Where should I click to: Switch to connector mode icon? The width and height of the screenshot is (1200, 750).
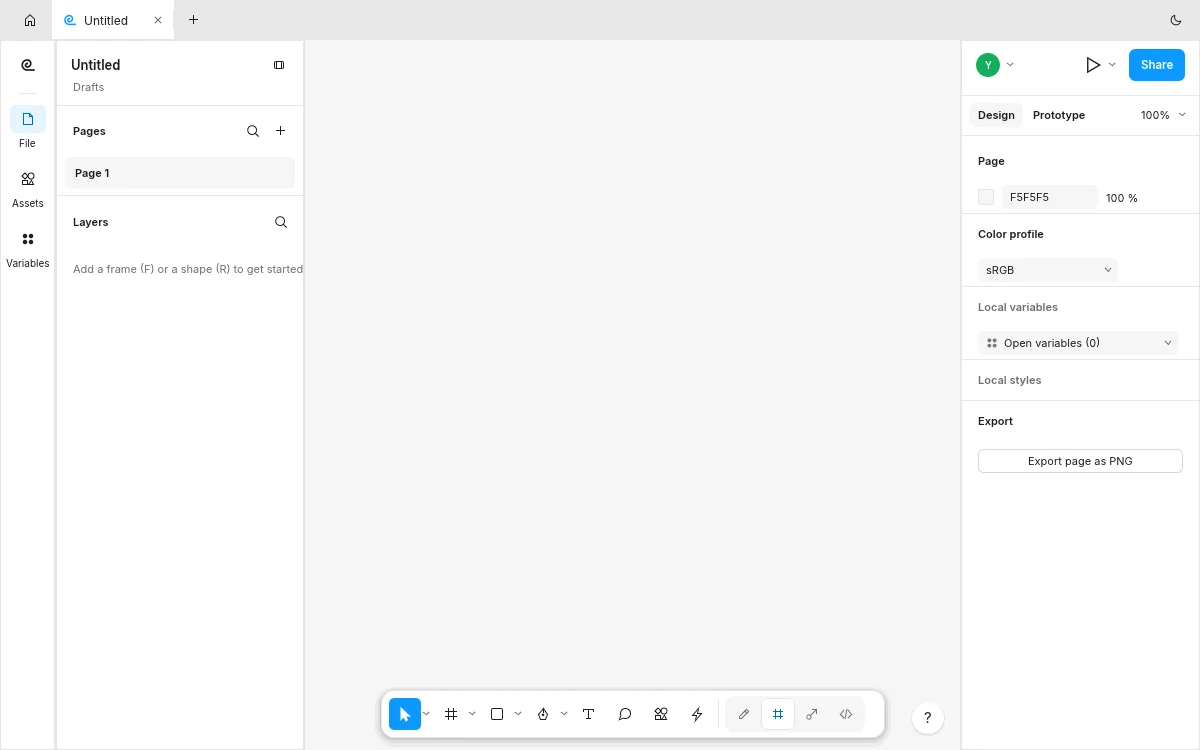812,714
